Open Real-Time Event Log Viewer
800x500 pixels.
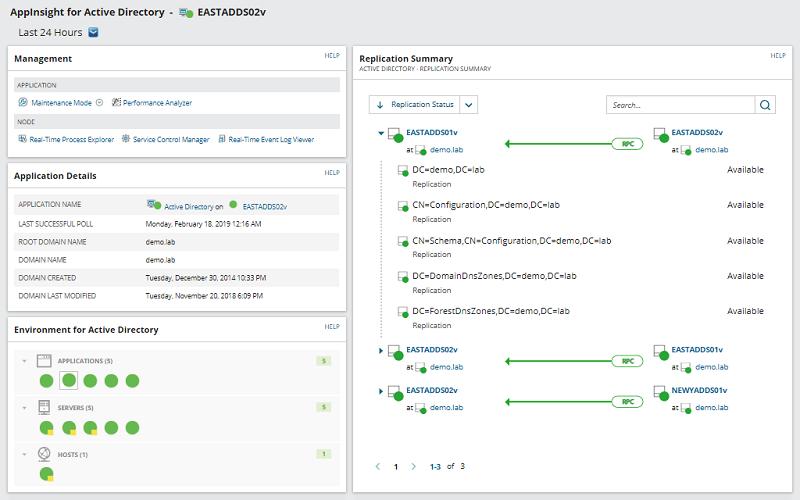(271, 139)
